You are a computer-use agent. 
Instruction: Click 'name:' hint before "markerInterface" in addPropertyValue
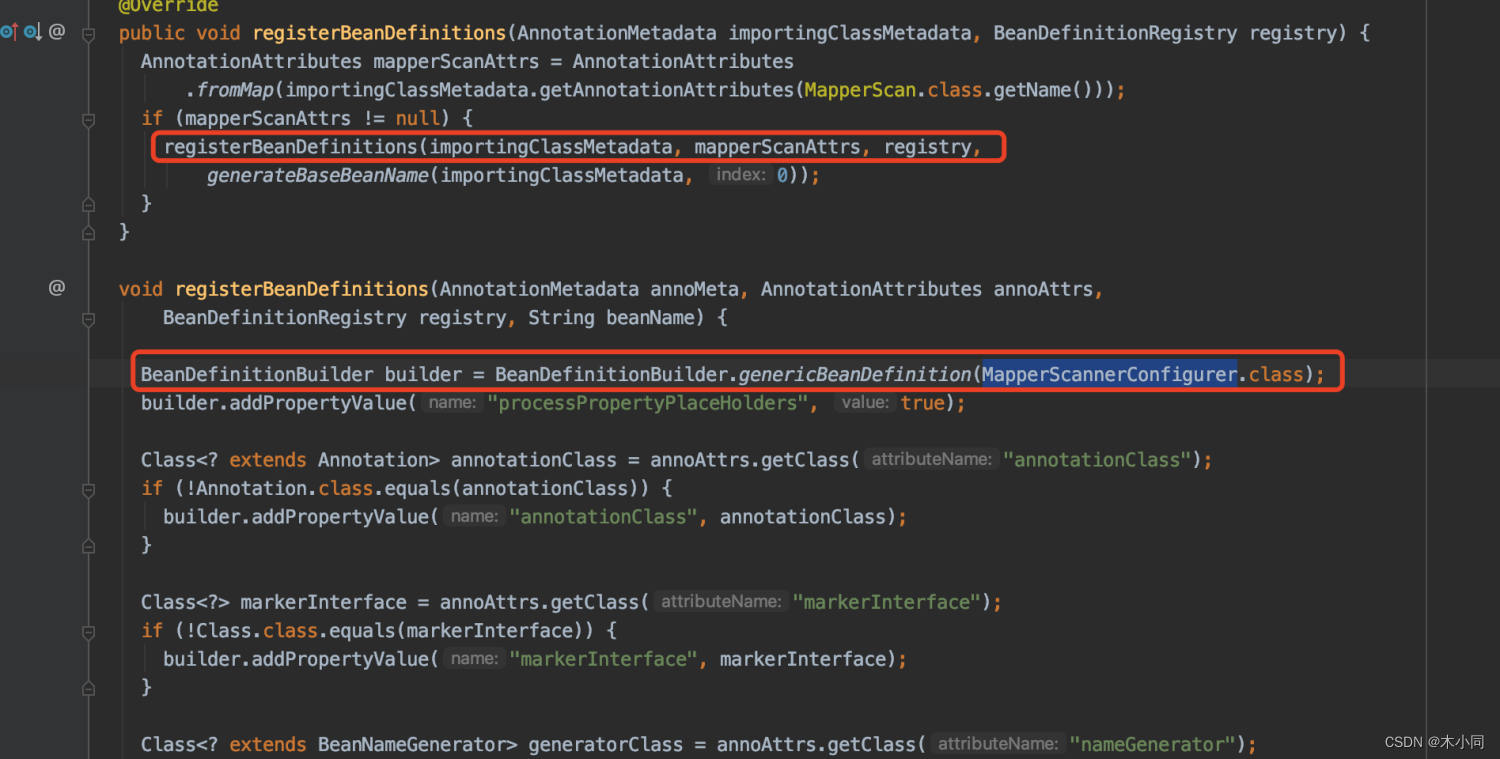pyautogui.click(x=474, y=659)
